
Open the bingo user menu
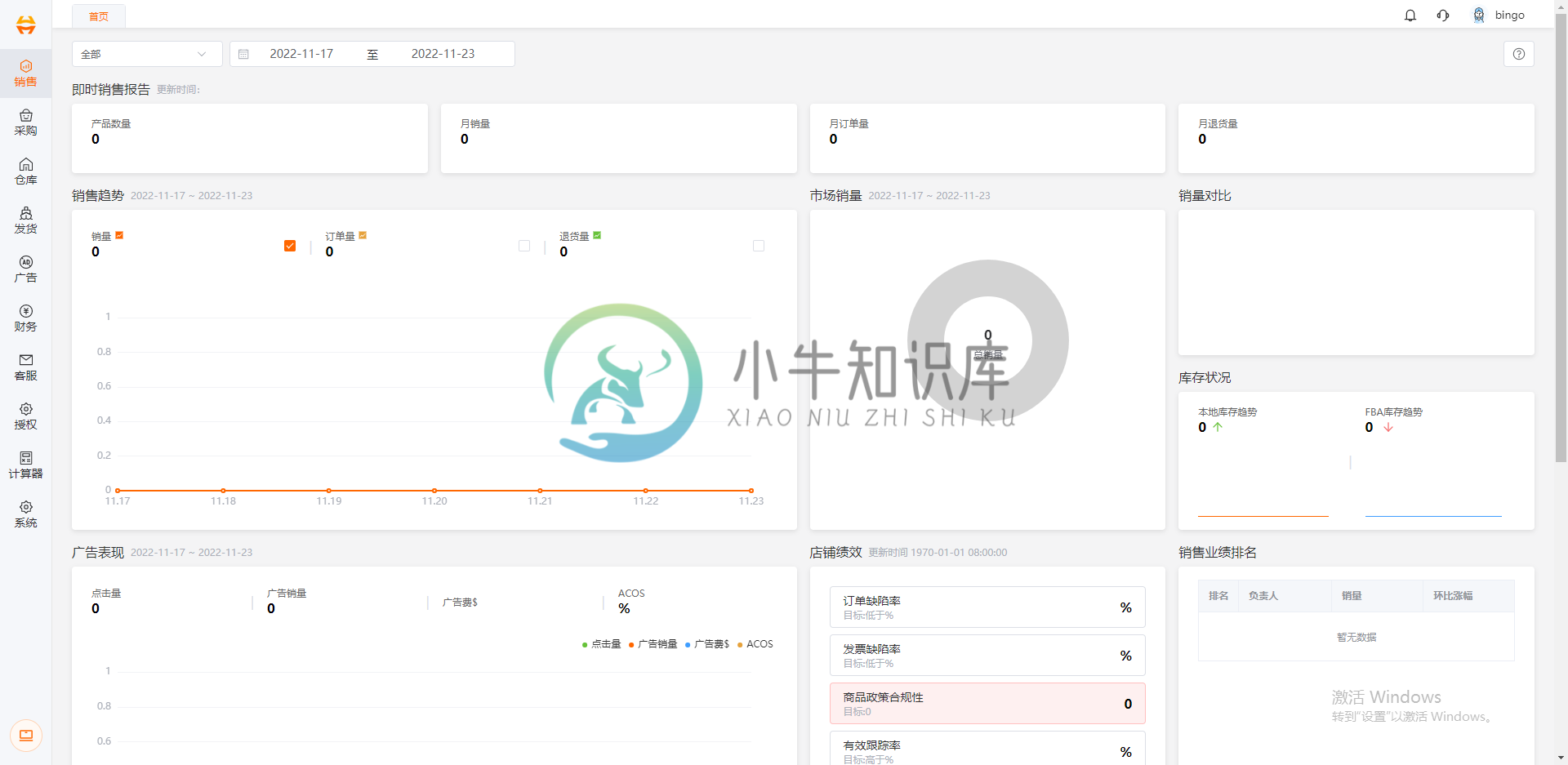click(1509, 16)
